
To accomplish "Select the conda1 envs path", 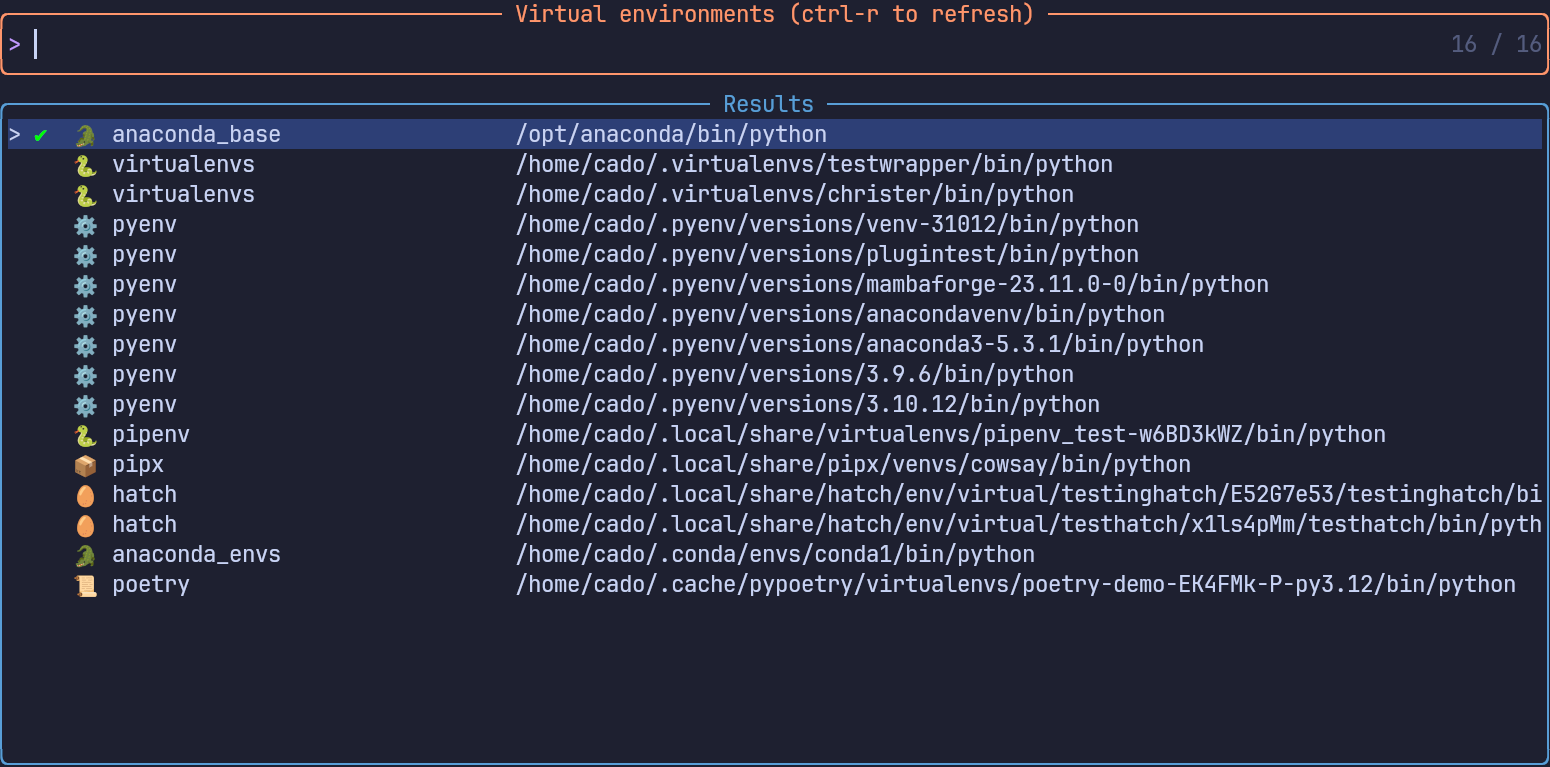I will (x=775, y=555).
